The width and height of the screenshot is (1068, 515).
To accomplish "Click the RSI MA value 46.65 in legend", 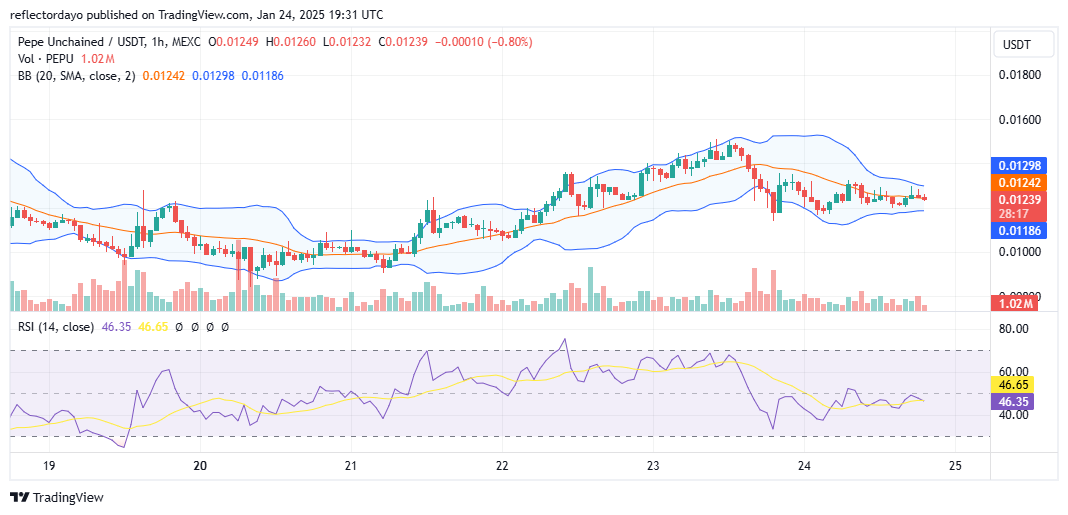I will (x=152, y=327).
